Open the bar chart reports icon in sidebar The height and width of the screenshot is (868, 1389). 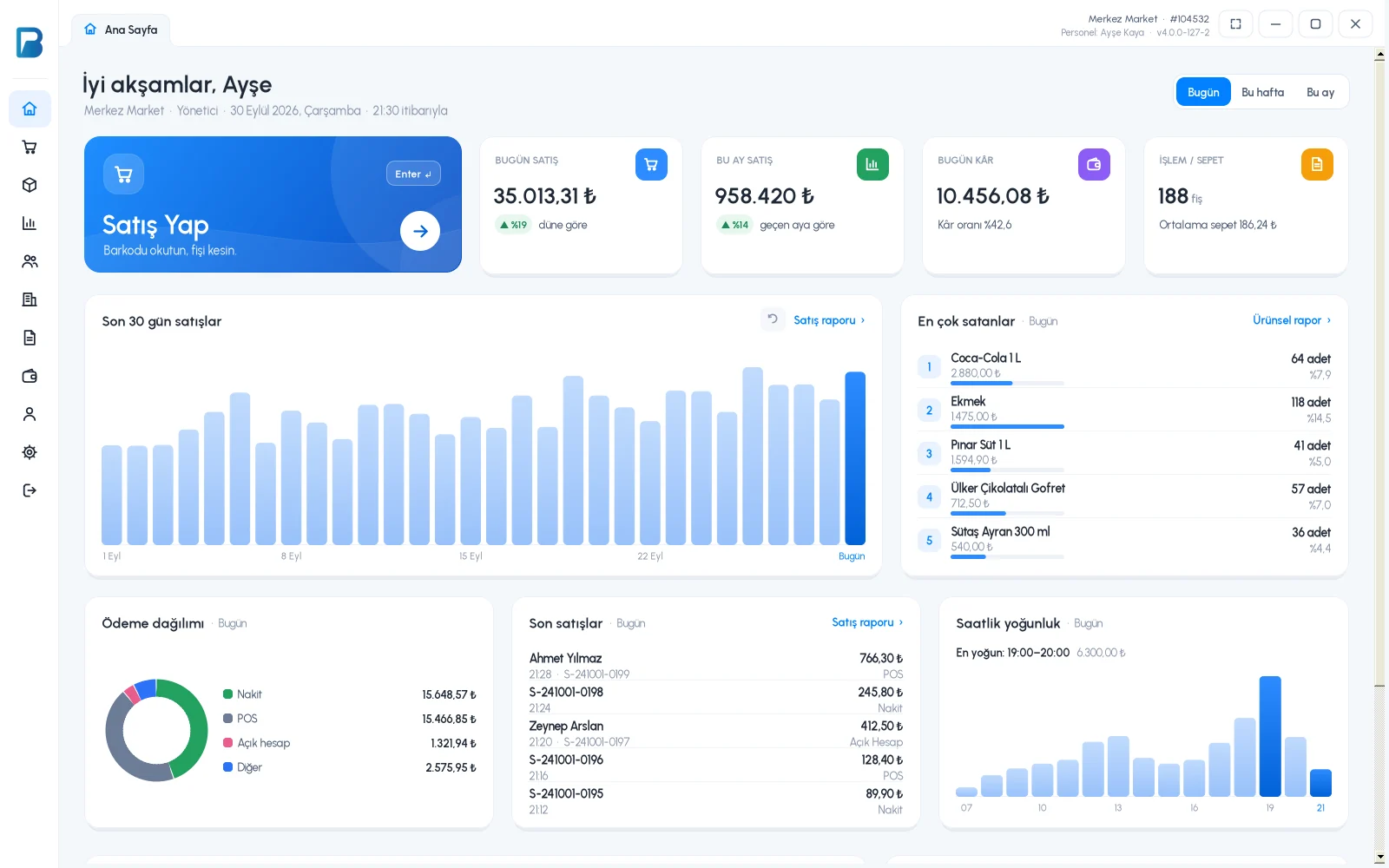[30, 223]
